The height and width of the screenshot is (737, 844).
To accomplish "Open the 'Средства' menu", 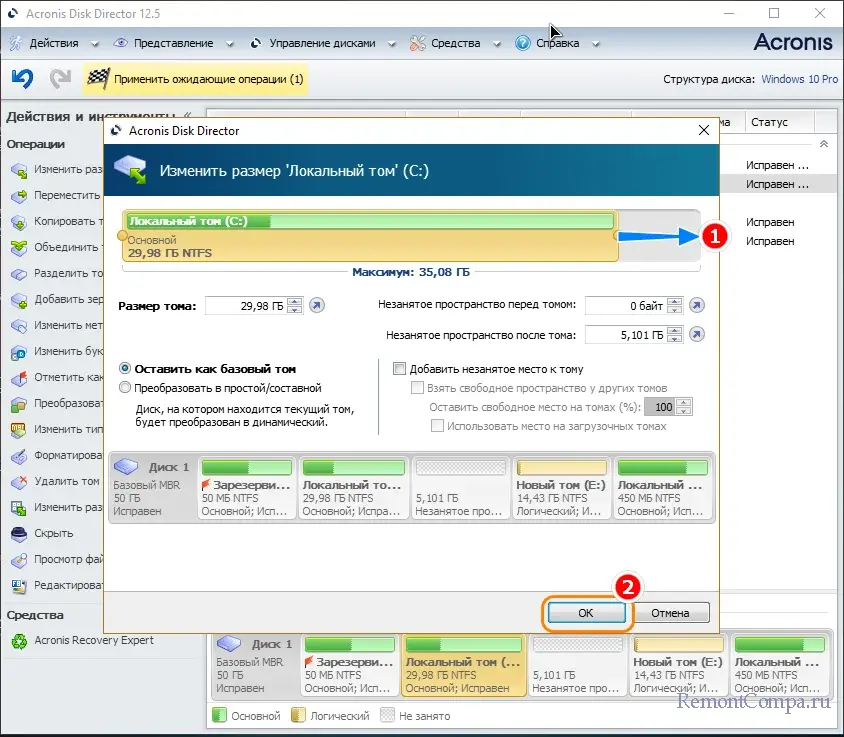I will tap(455, 43).
